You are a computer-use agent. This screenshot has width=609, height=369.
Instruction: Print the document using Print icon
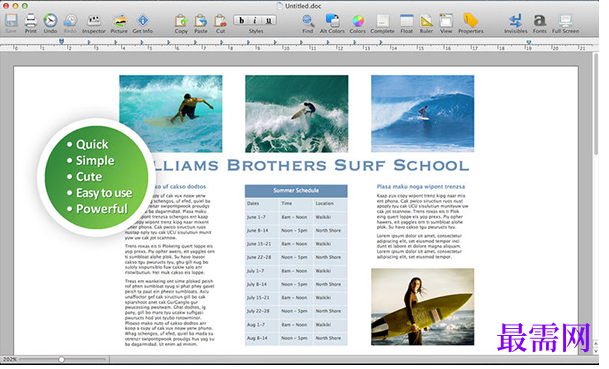30,20
